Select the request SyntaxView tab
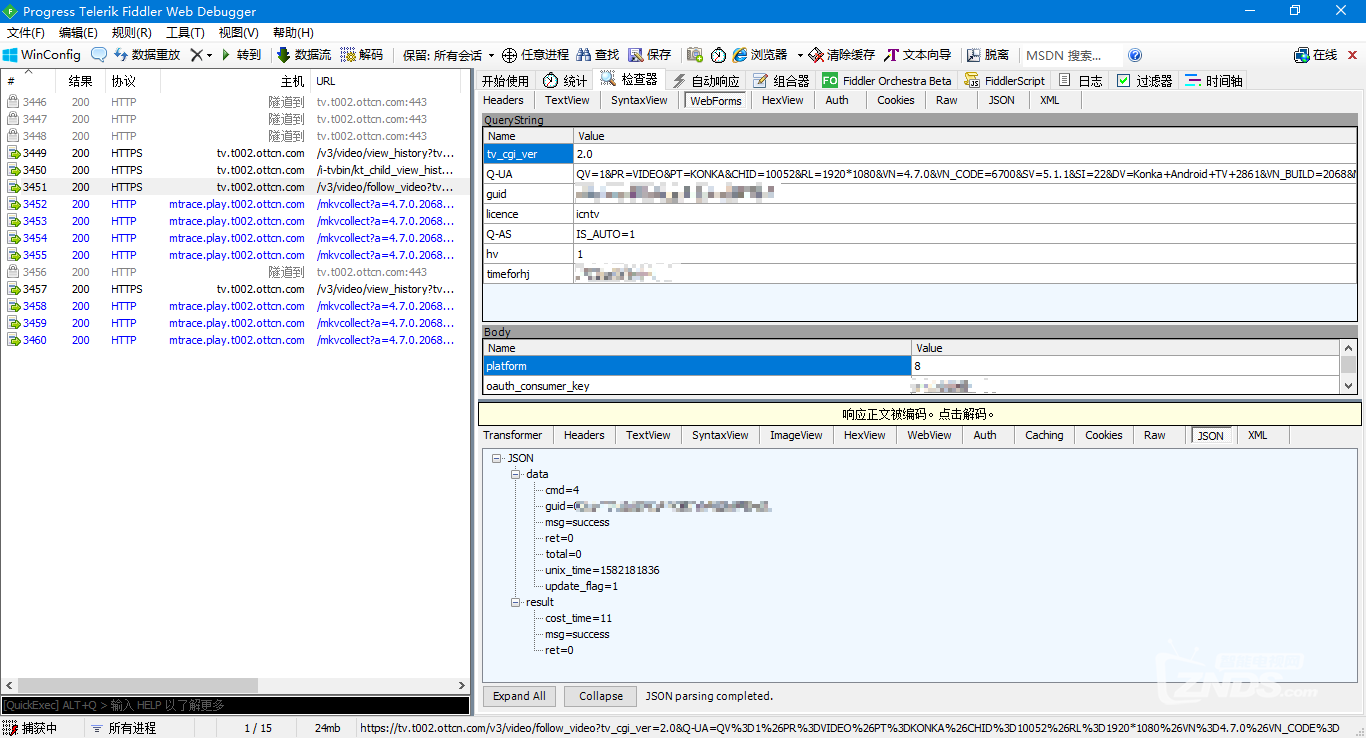 pyautogui.click(x=639, y=100)
